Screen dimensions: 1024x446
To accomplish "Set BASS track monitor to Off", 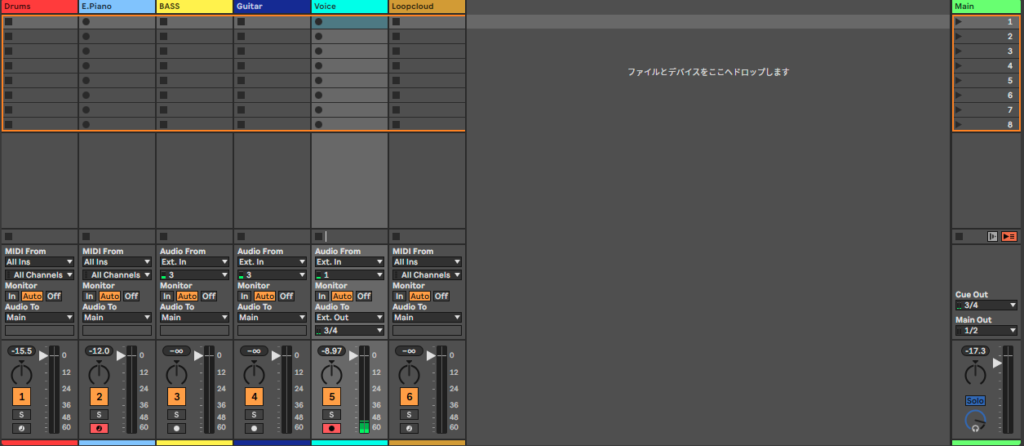I will click(x=209, y=296).
